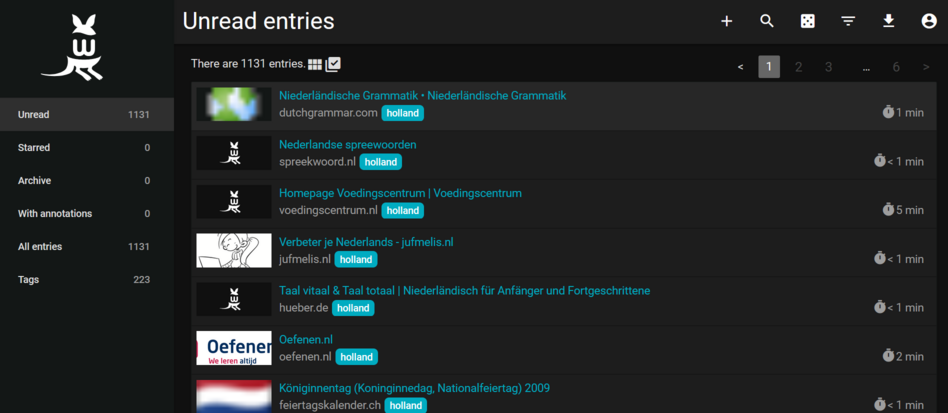Click holland tag on hueber.de row
Image resolution: width=948 pixels, height=413 pixels.
pos(353,308)
